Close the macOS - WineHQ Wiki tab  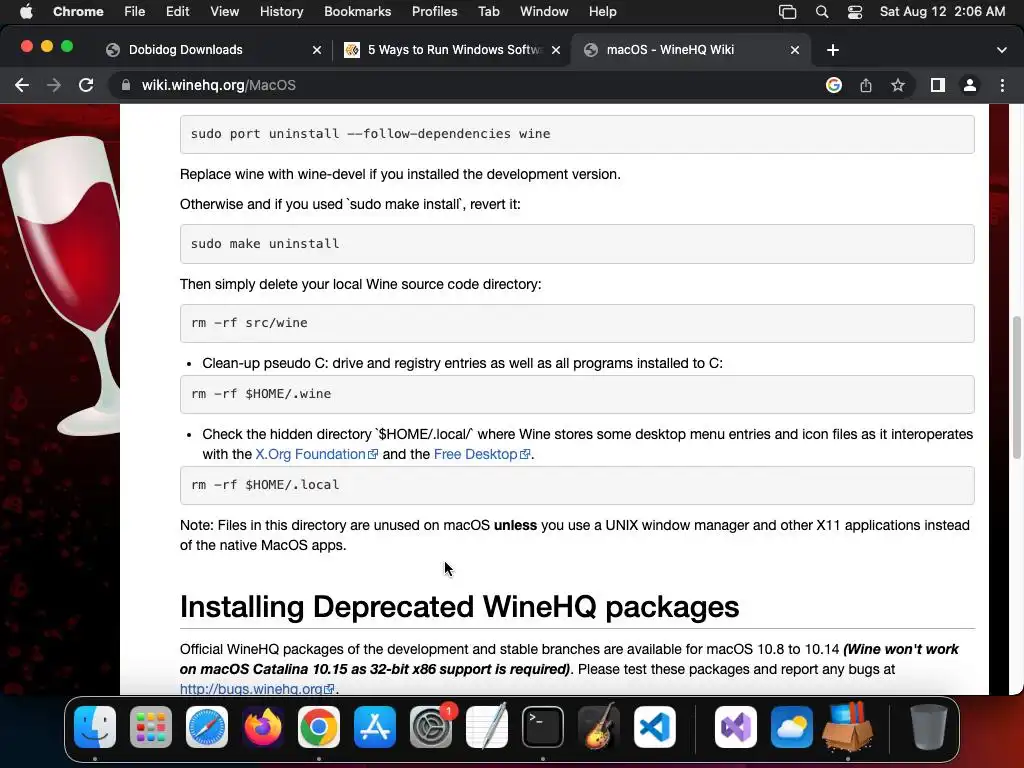(795, 50)
